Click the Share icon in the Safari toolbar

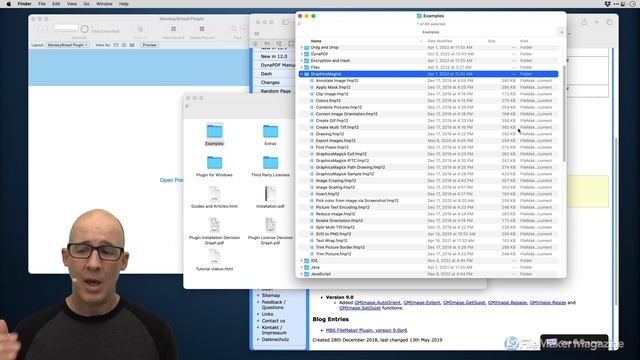point(584,22)
